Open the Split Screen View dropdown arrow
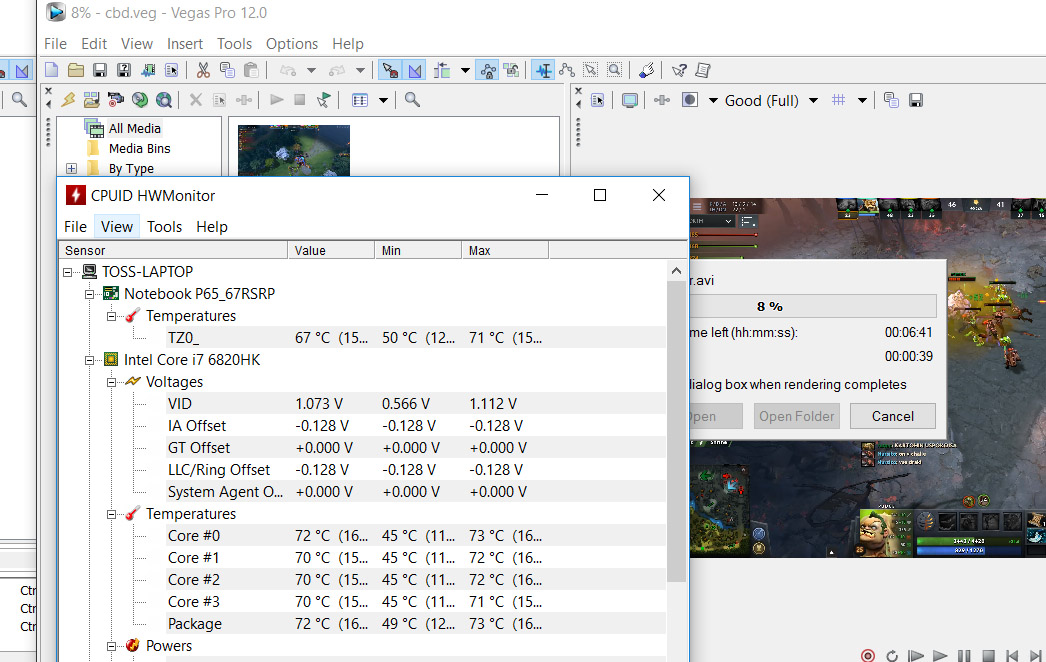Screen dimensions: 1046x662 (713, 100)
